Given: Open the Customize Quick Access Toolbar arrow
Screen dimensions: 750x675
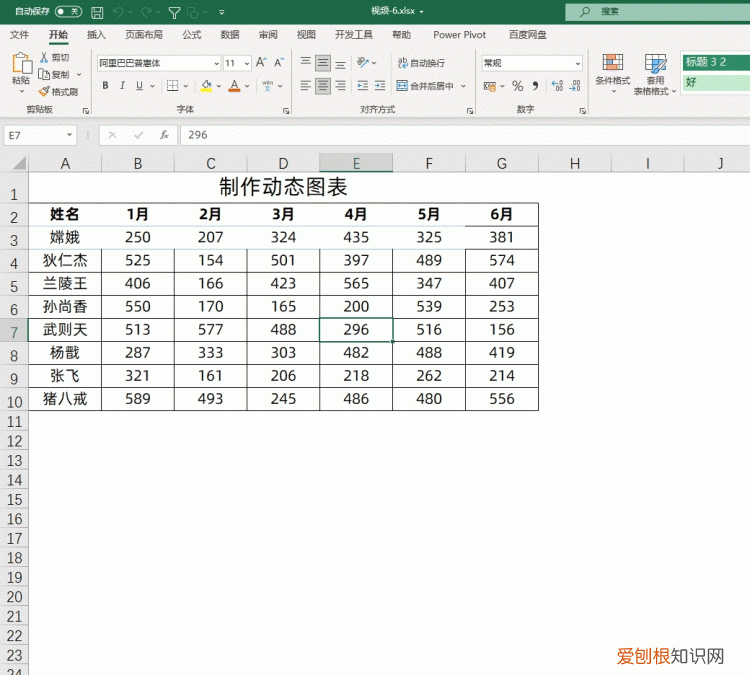Looking at the screenshot, I should pyautogui.click(x=221, y=12).
